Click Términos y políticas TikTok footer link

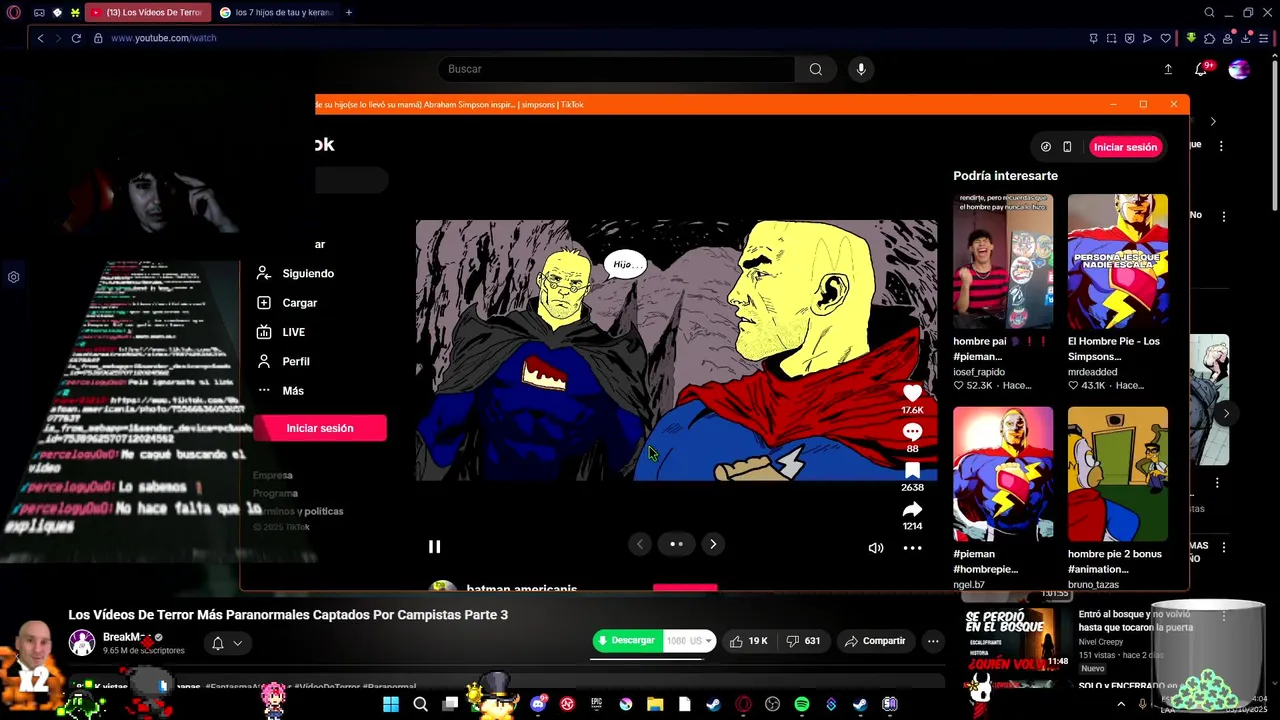tap(298, 511)
